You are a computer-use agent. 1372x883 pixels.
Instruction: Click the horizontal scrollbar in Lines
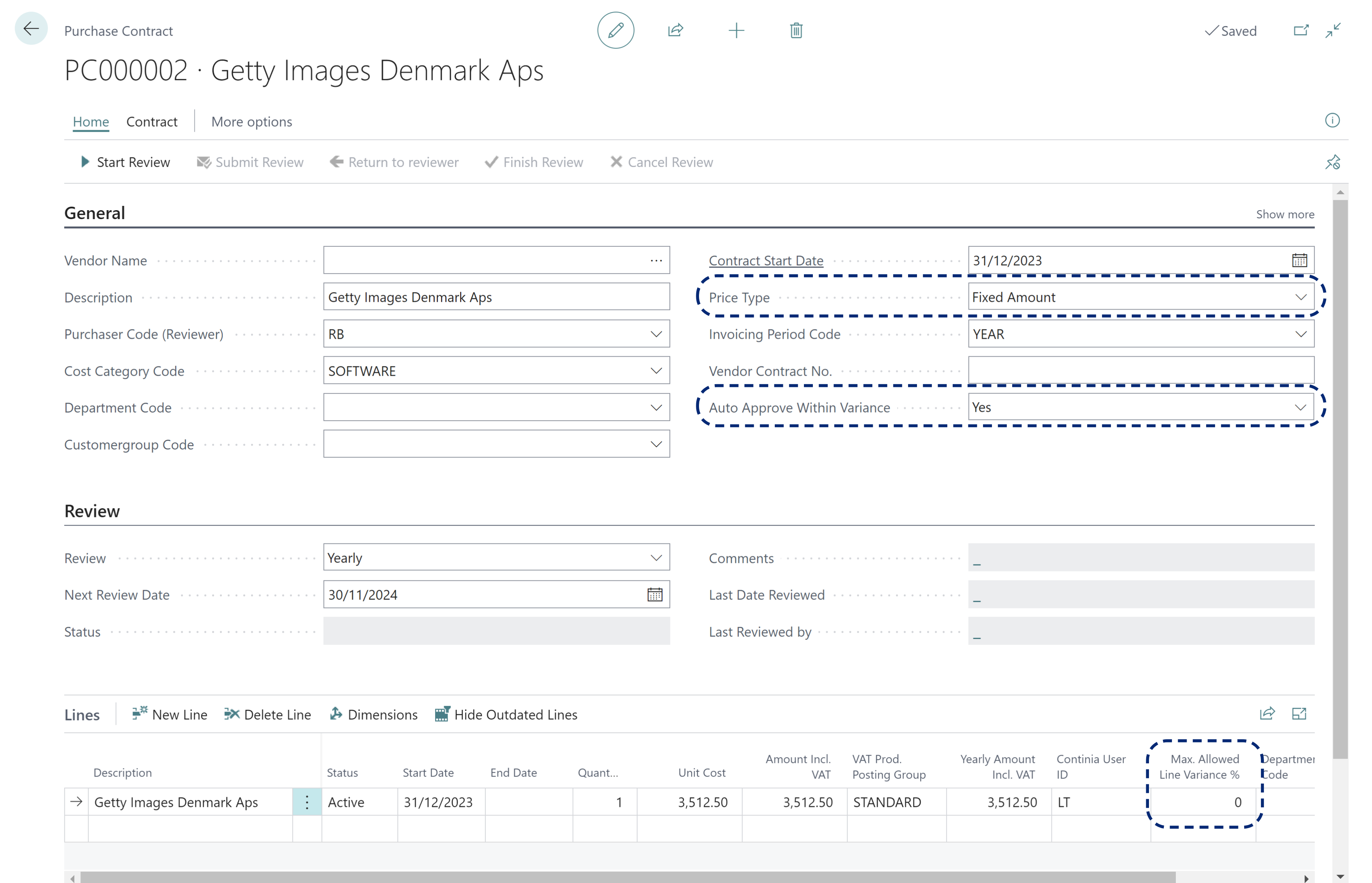pyautogui.click(x=628, y=877)
